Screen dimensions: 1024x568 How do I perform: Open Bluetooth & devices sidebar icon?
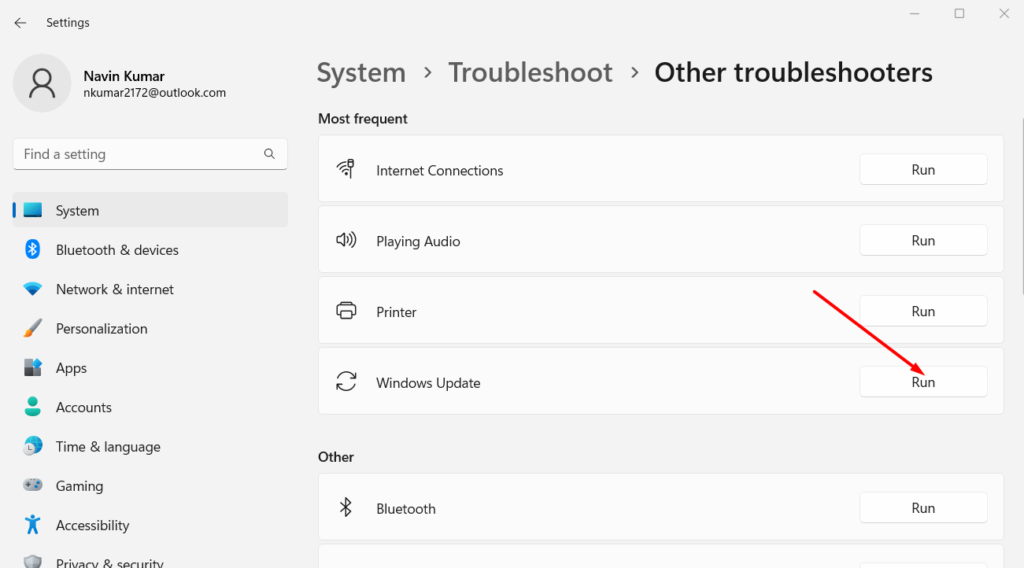click(x=33, y=250)
